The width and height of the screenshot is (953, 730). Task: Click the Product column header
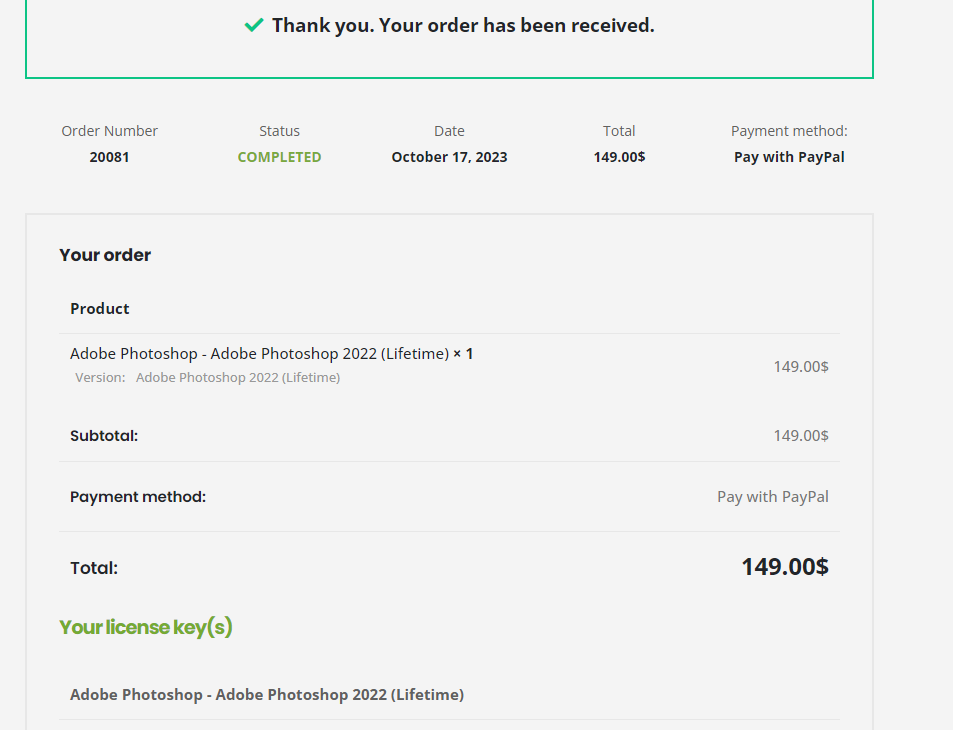click(x=100, y=308)
